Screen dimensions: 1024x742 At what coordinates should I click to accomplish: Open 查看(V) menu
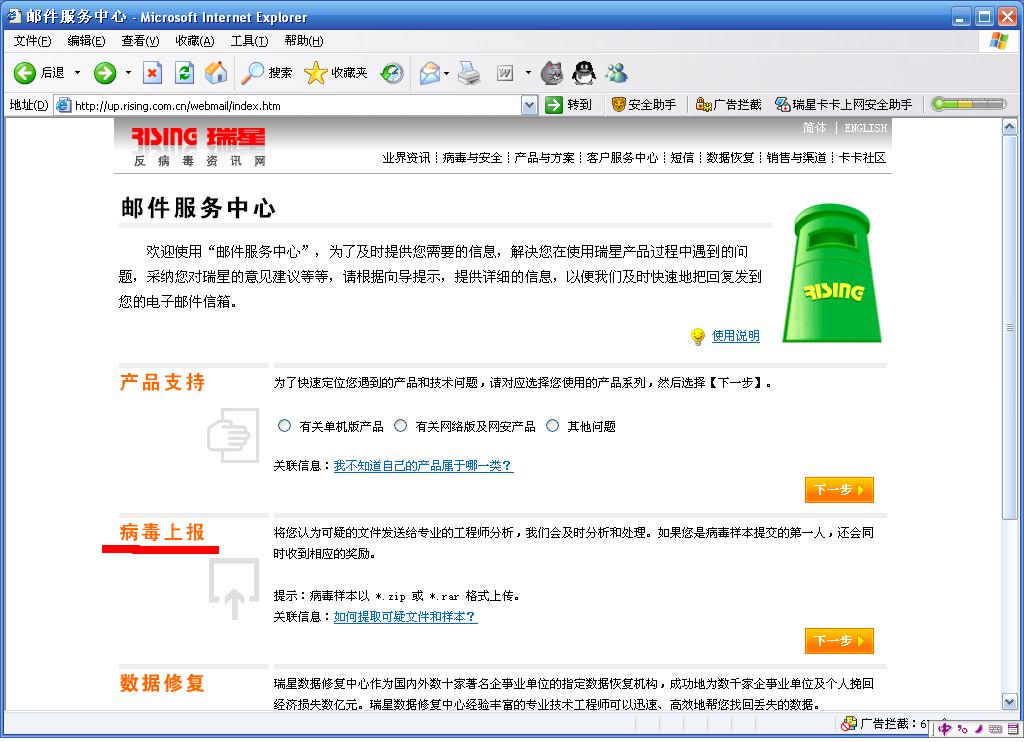[x=140, y=41]
